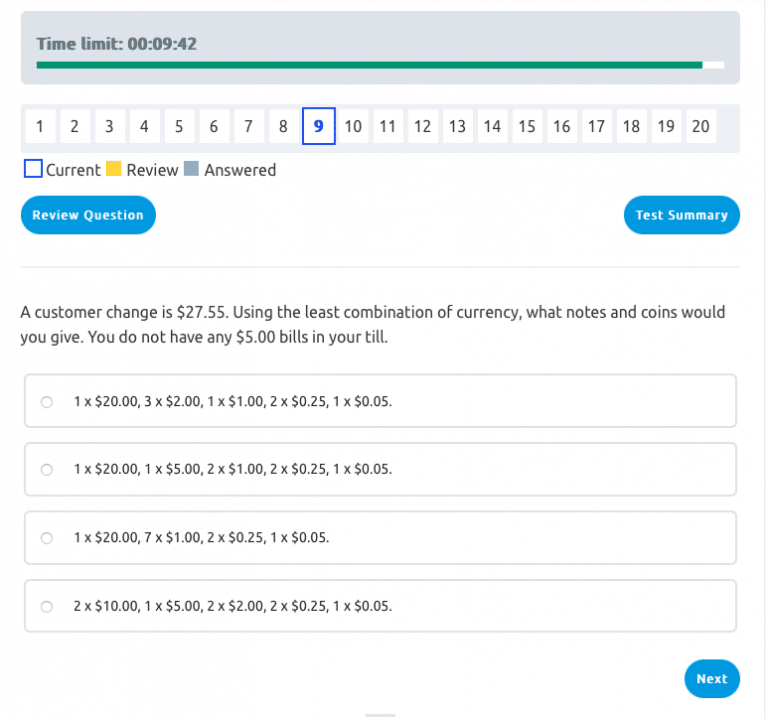The image size is (768, 719).
Task: Click the Time limit countdown text
Action: [116, 44]
